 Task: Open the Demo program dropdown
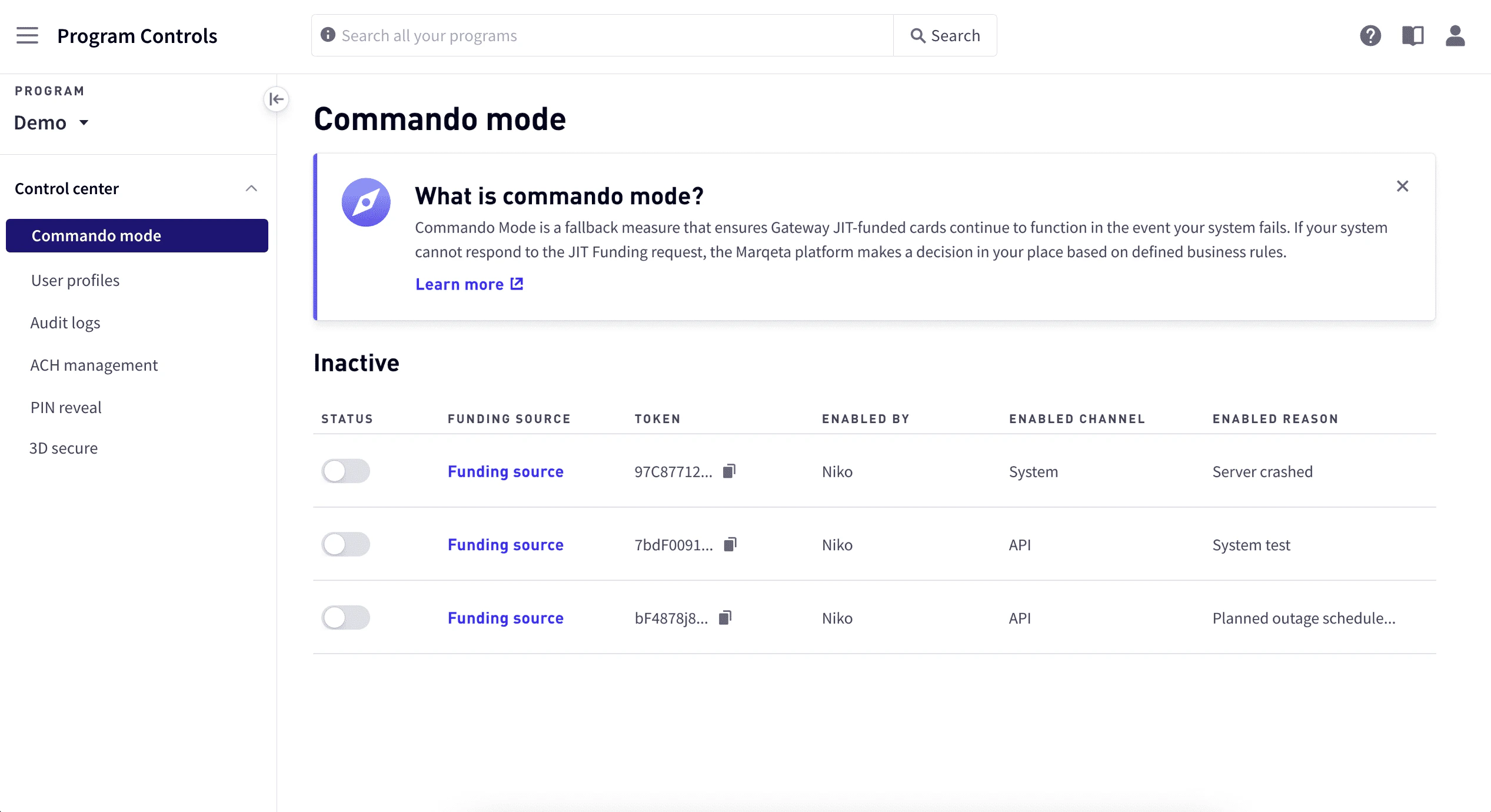tap(52, 122)
